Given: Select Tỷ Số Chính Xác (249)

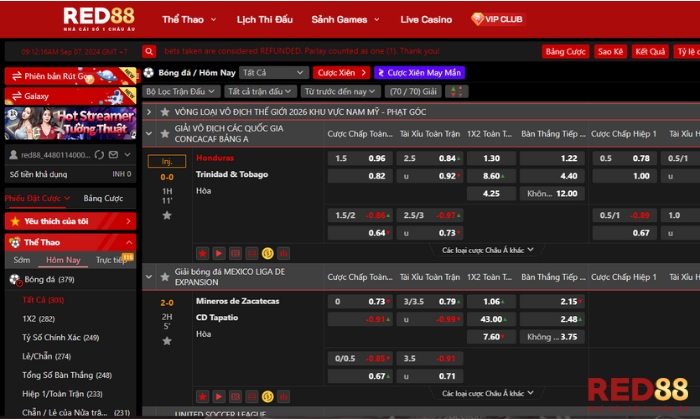Looking at the screenshot, I should [61, 337].
